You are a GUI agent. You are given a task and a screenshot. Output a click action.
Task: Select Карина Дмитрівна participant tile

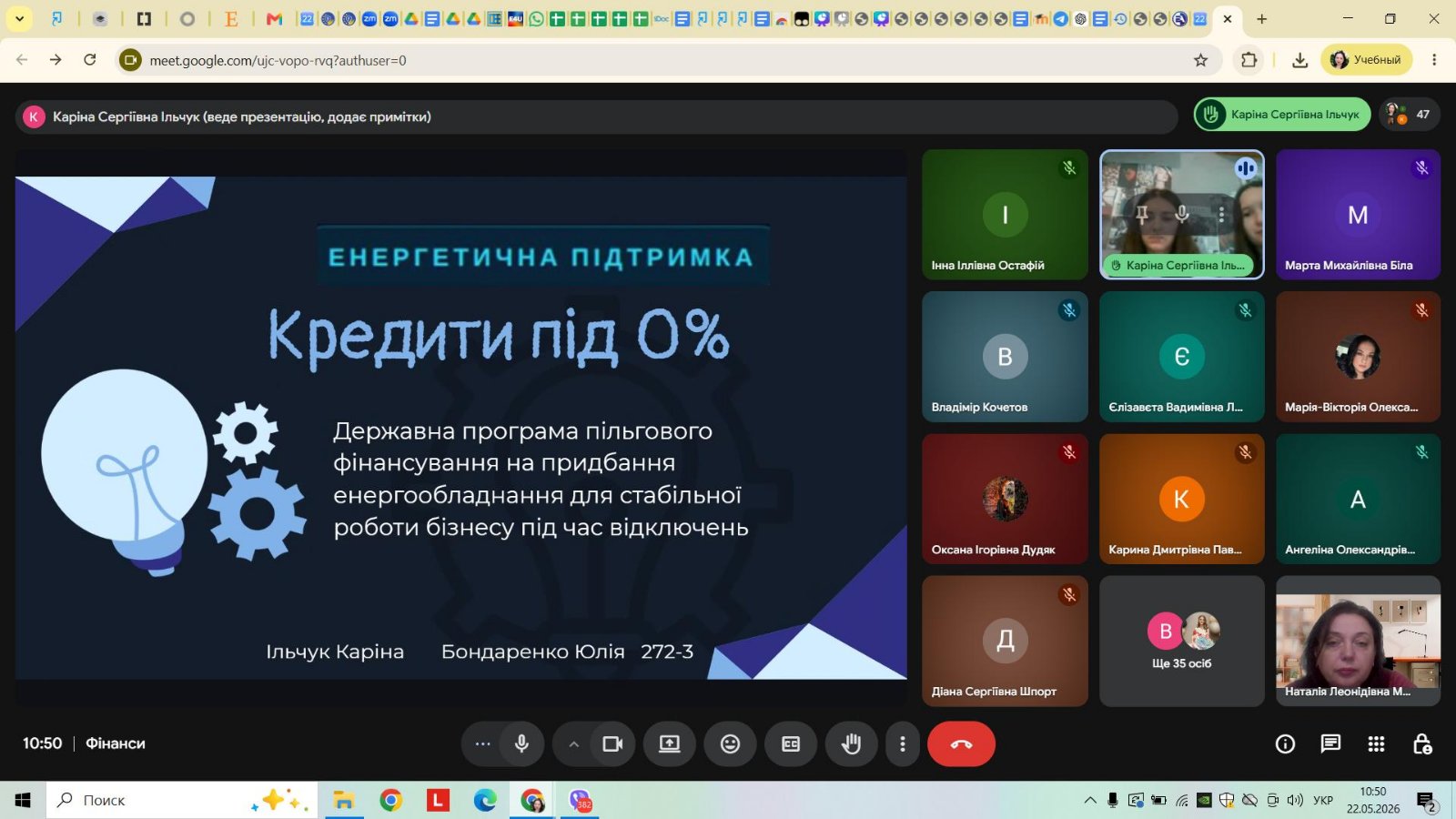[1182, 499]
